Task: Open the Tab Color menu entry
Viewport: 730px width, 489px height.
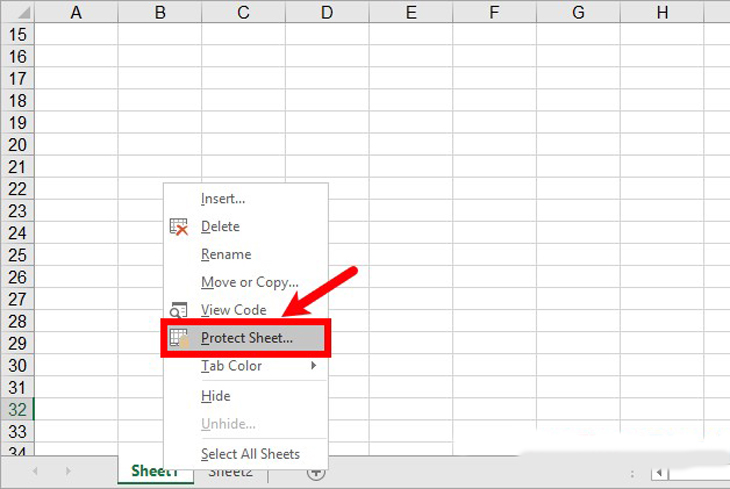Action: [x=231, y=366]
